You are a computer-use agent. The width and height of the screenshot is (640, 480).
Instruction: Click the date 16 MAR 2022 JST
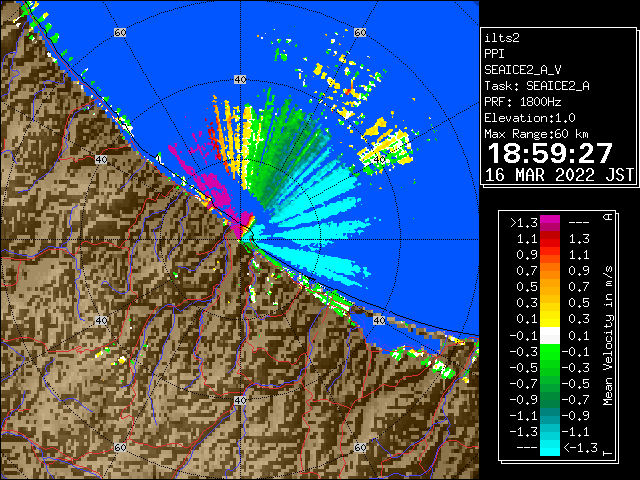[559, 175]
